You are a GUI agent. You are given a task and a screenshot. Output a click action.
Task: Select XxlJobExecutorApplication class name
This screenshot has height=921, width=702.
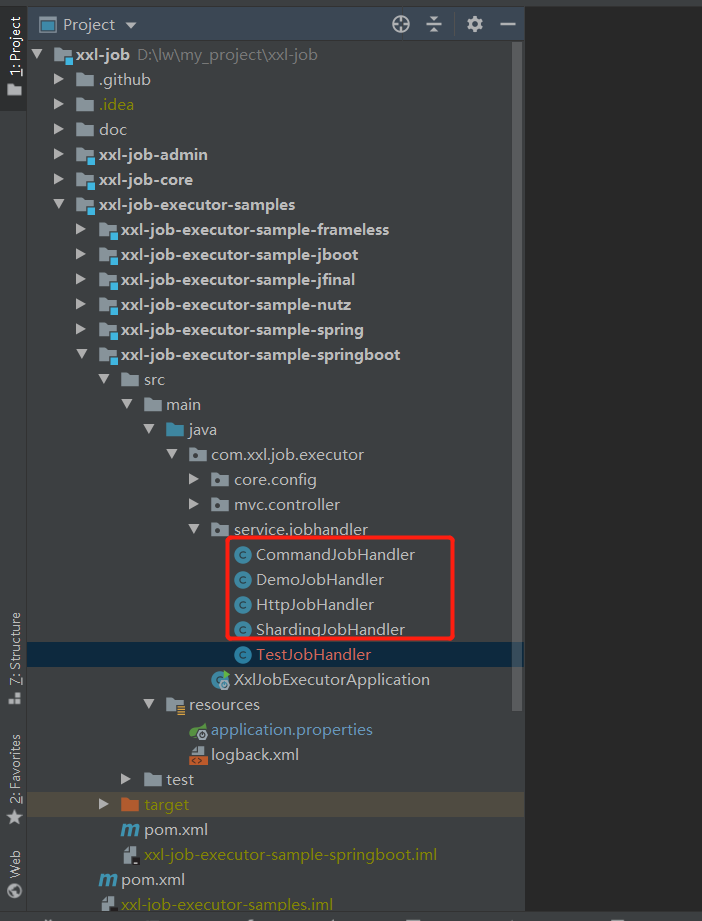pos(332,680)
